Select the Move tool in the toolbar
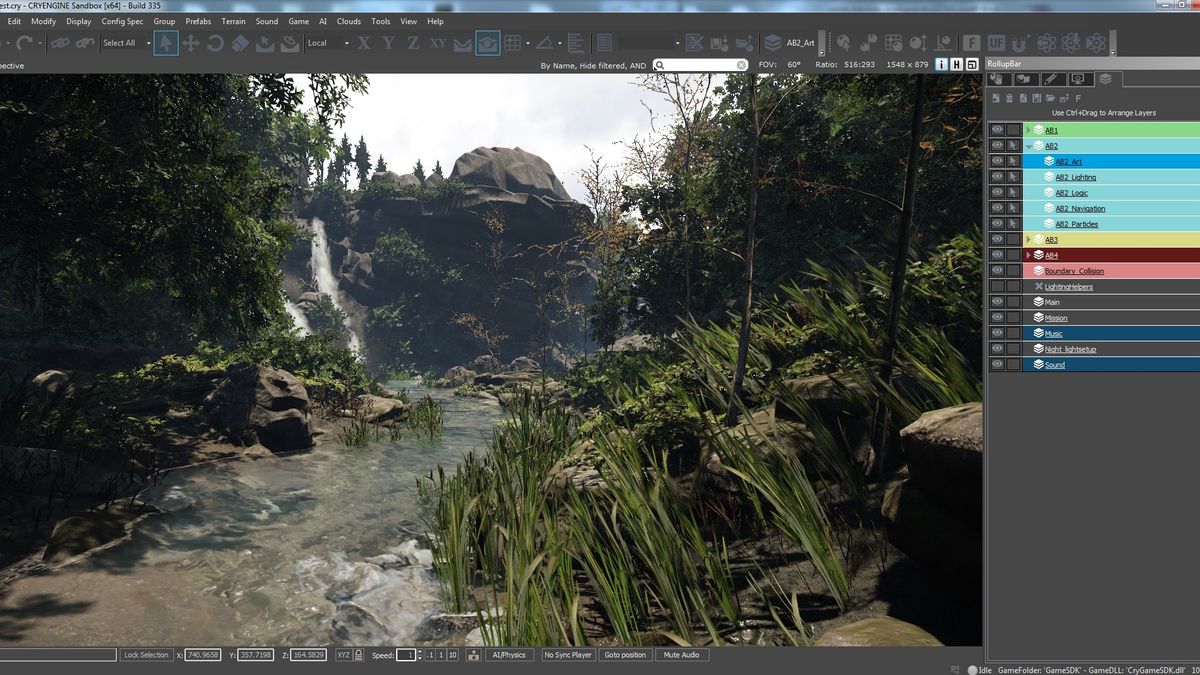Viewport: 1200px width, 675px height. [x=190, y=43]
